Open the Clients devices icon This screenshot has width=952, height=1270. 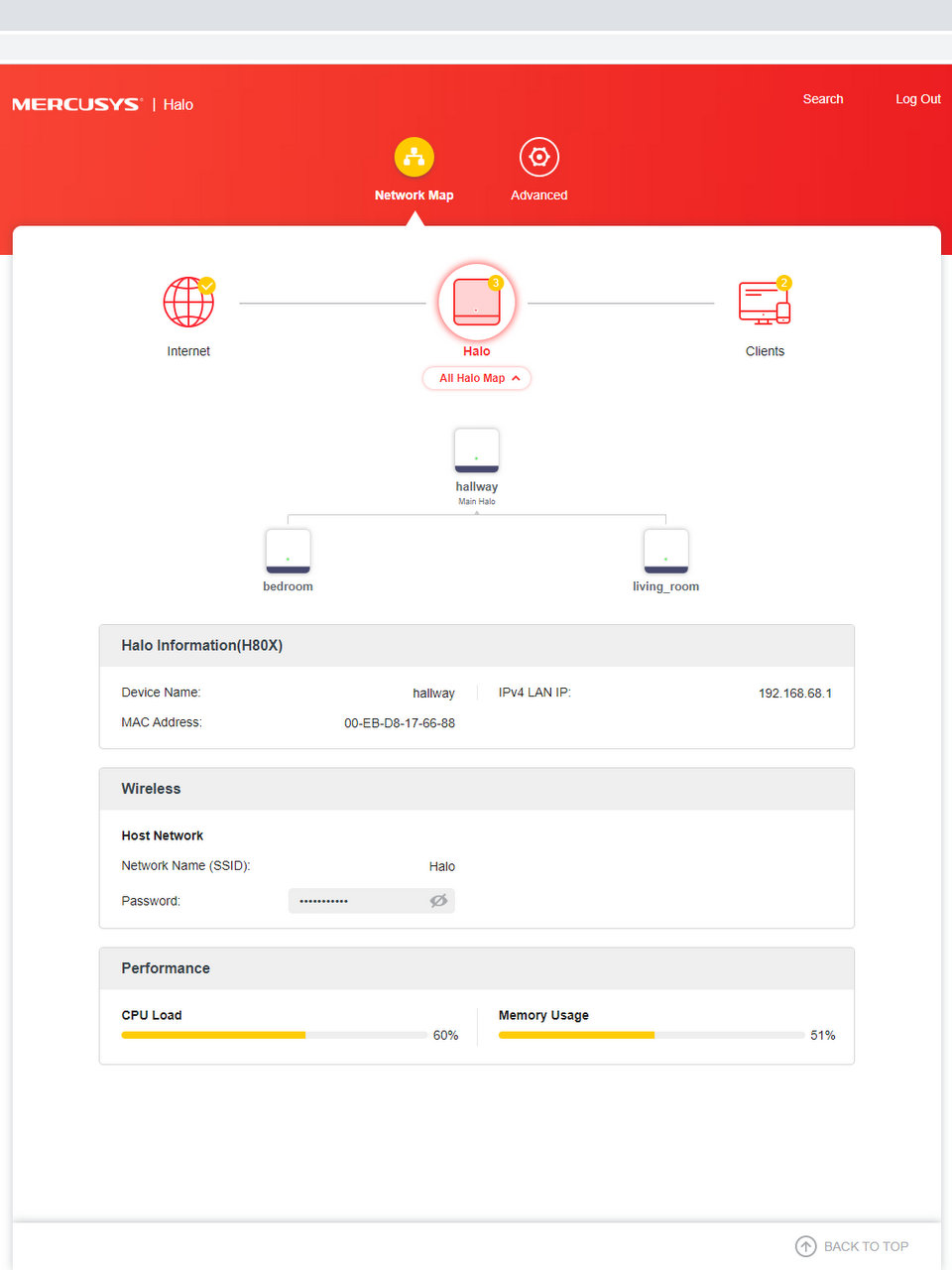point(764,303)
